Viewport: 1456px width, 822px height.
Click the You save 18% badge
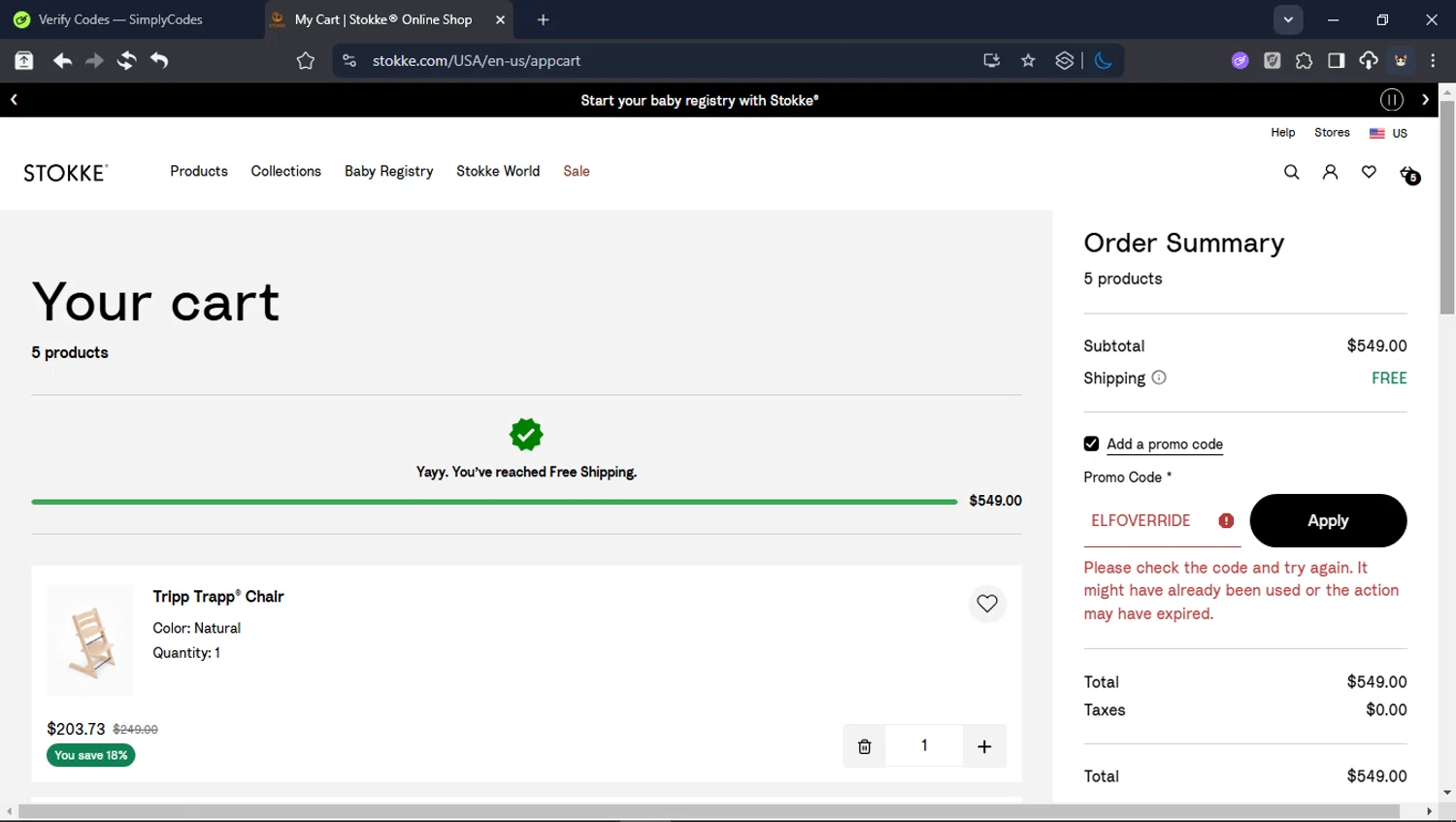tap(91, 755)
